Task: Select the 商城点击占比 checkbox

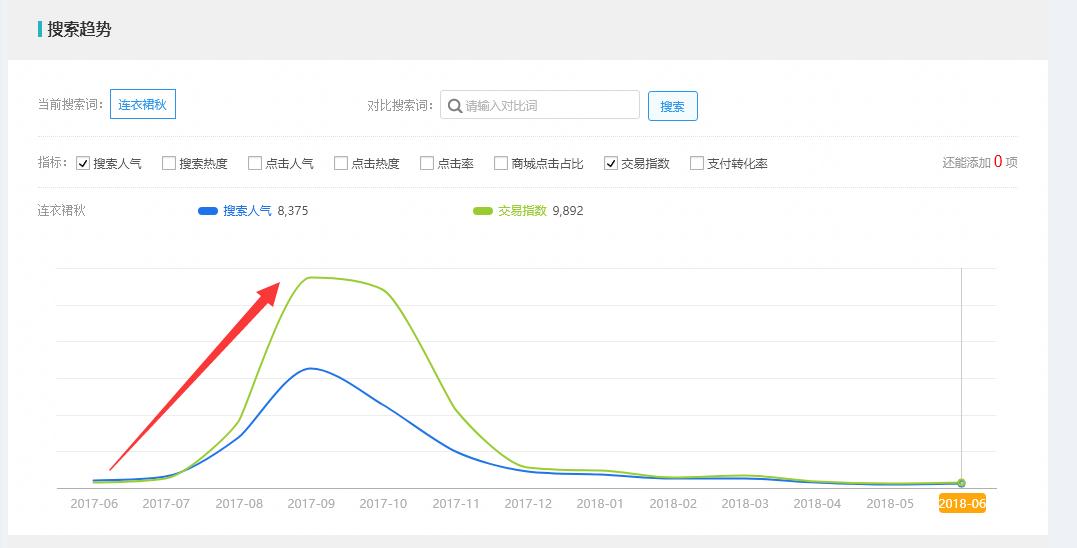Action: tap(501, 163)
